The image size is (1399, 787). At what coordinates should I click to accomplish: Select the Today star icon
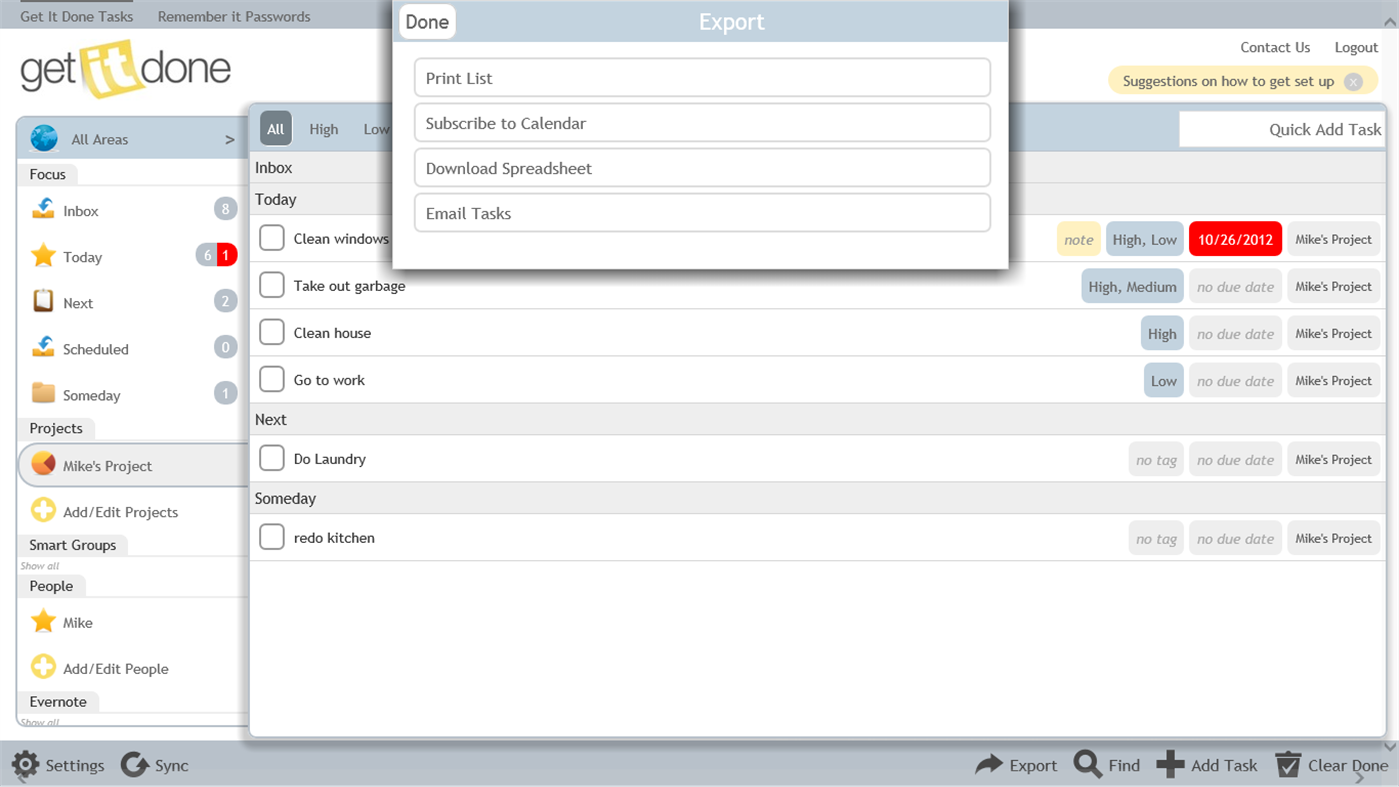pos(43,256)
